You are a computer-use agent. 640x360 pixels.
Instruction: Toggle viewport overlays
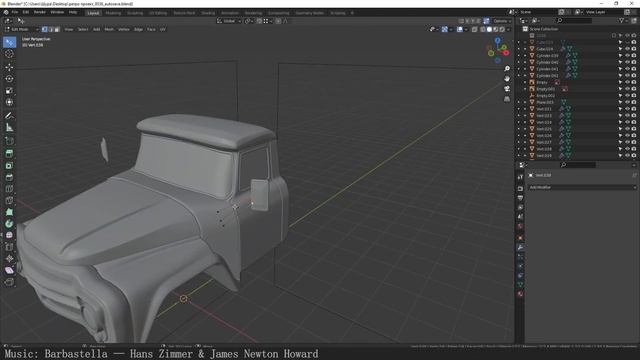tap(460, 29)
